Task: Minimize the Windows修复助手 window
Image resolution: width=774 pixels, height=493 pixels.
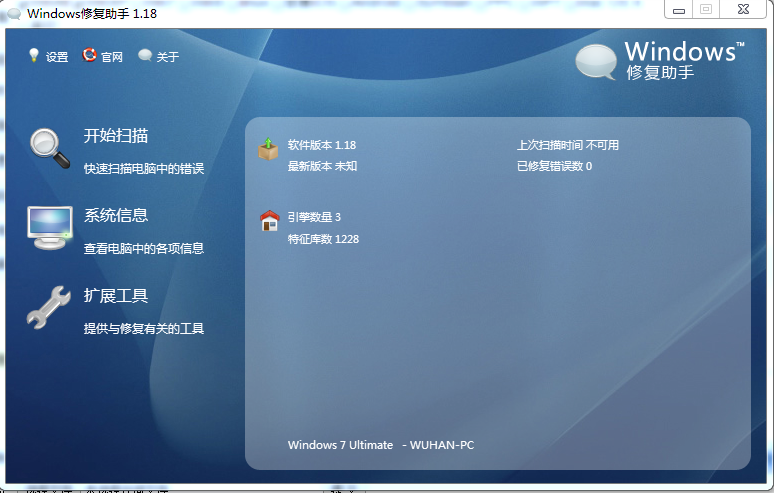Action: [679, 10]
